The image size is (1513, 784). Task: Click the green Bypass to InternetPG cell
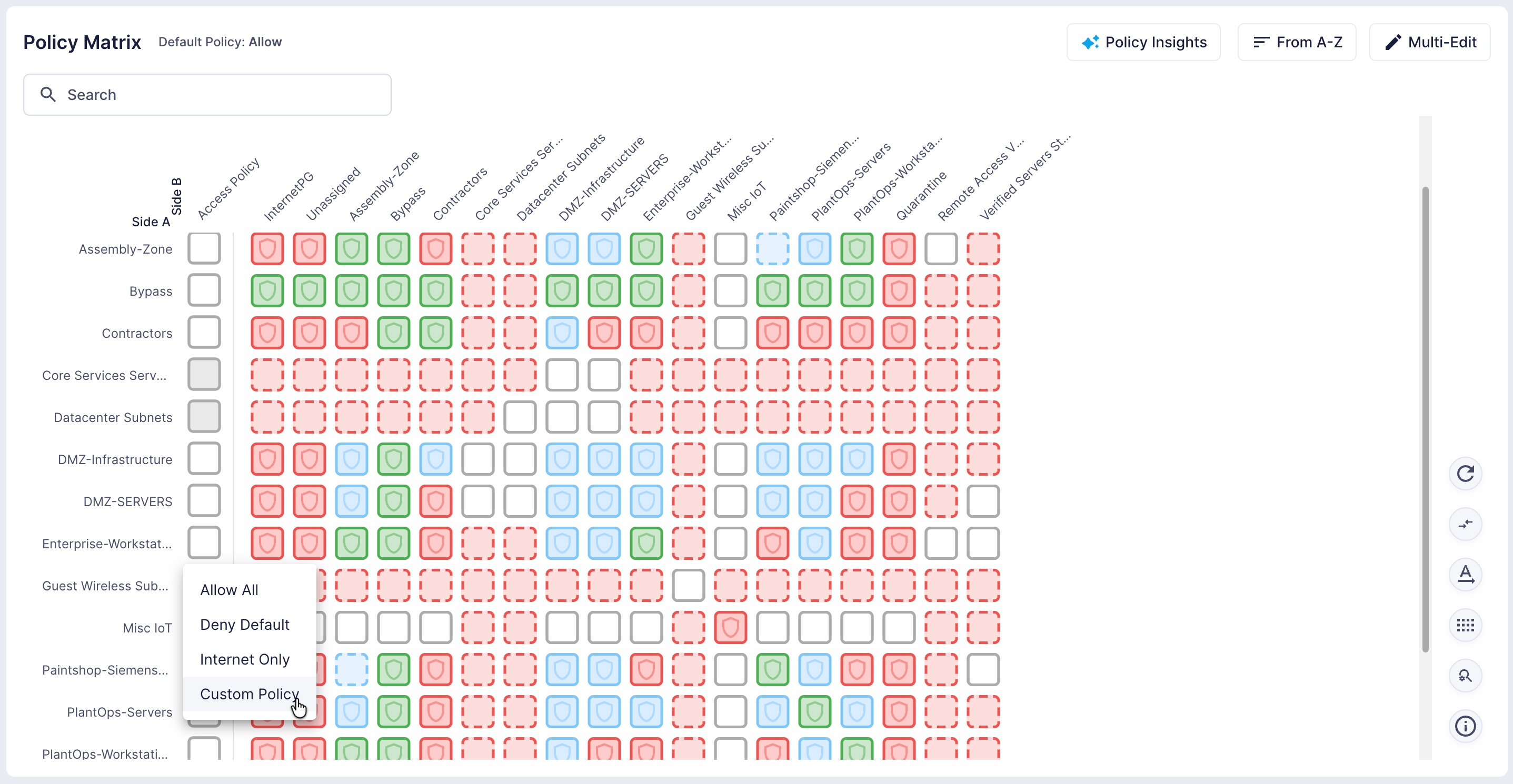coord(267,290)
